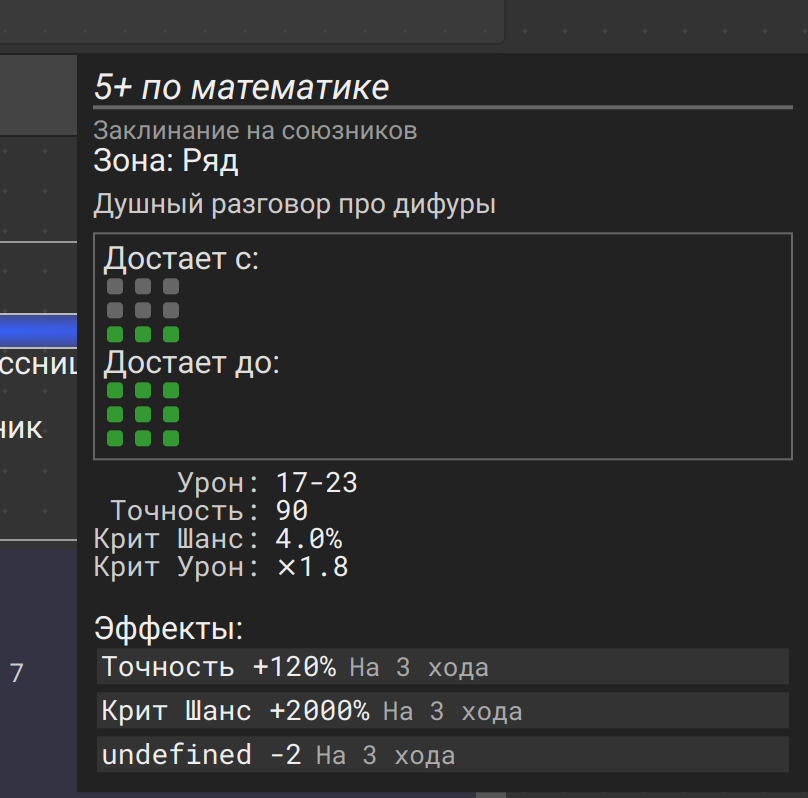Viewport: 808px width, 798px height.
Task: Click the "Душный разговор про дифуры" description
Action: pyautogui.click(x=294, y=204)
